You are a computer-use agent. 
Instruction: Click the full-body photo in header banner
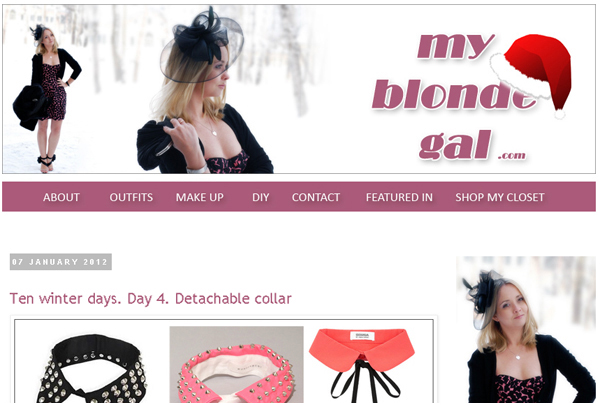click(48, 100)
